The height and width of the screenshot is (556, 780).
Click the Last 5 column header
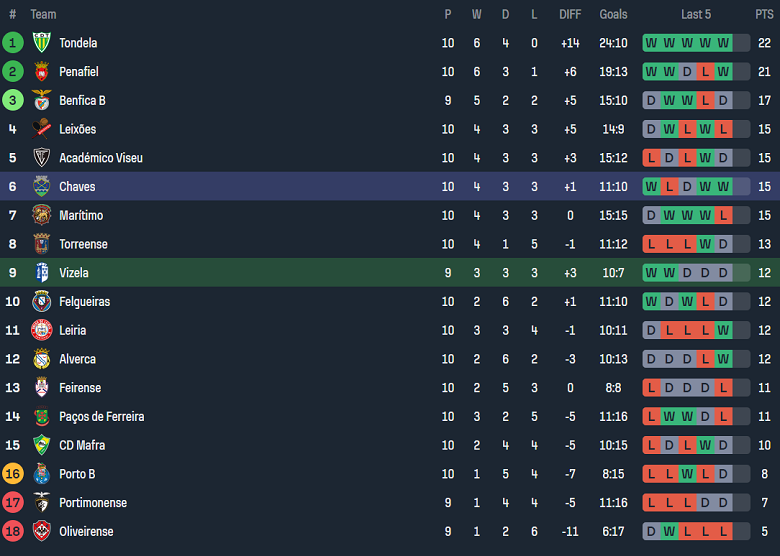tap(696, 14)
